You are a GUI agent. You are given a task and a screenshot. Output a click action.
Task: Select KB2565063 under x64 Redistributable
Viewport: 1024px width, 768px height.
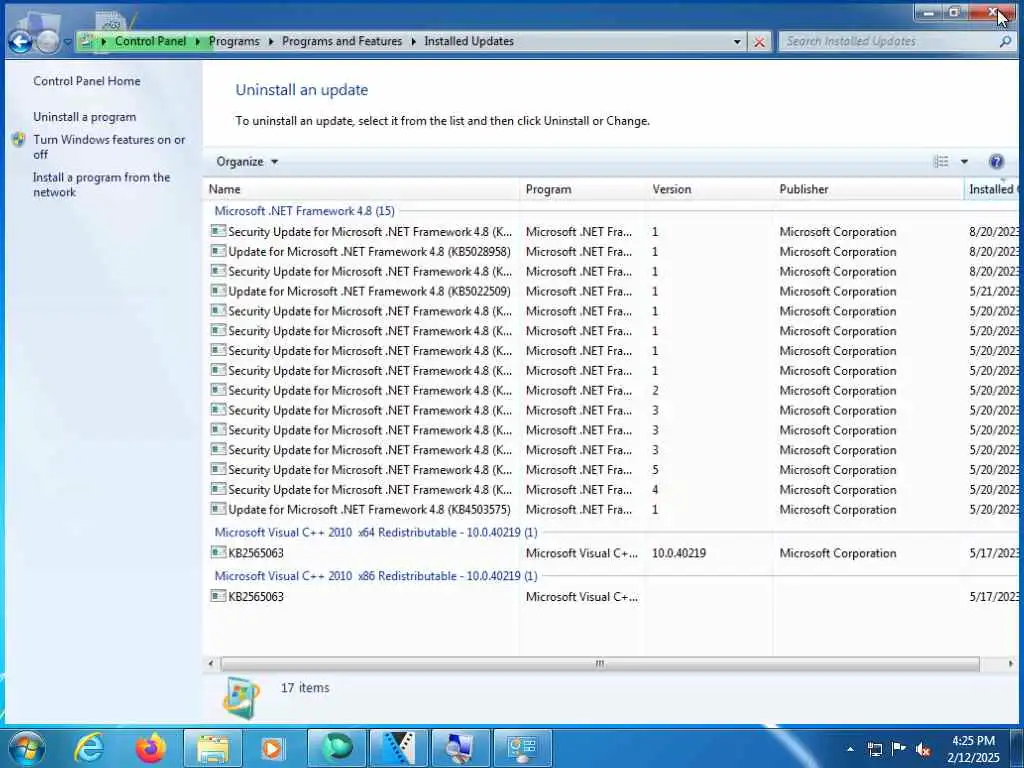(256, 553)
